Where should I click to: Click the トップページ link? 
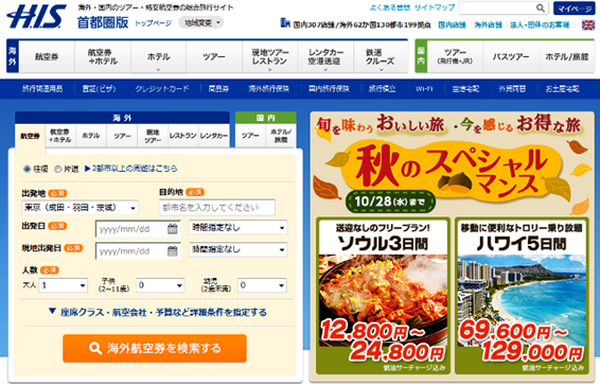(153, 23)
